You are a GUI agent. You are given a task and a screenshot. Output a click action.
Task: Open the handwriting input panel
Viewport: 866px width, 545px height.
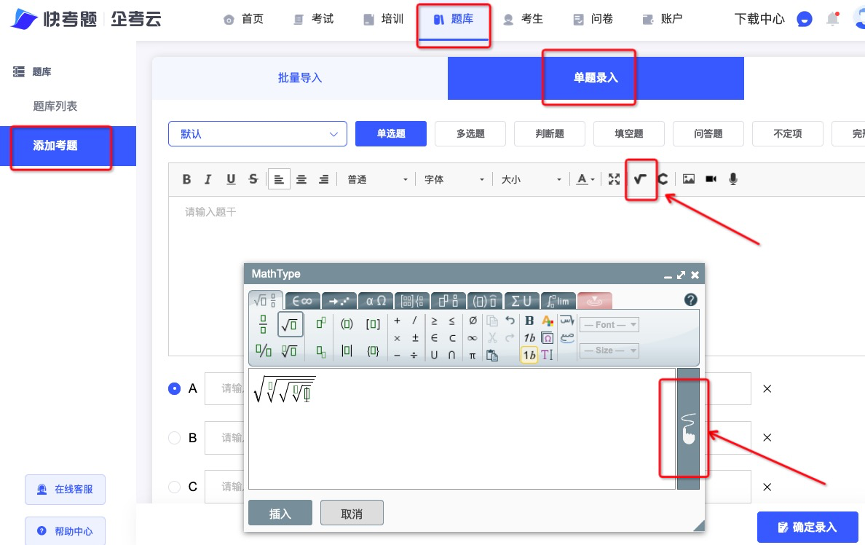tap(688, 428)
